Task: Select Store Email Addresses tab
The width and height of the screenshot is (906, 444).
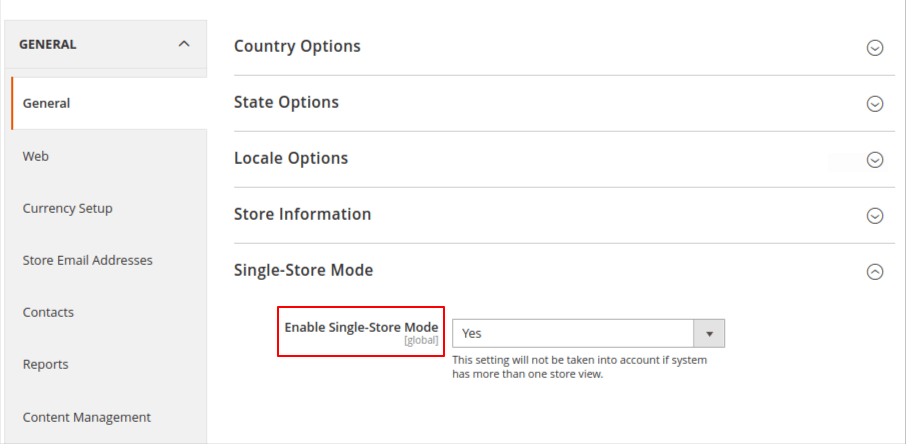Action: (x=88, y=260)
